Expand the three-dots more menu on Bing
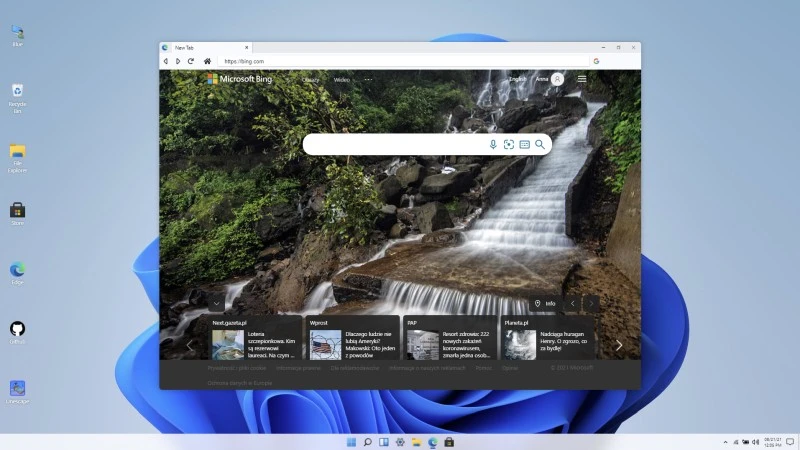The height and width of the screenshot is (450, 800). point(368,80)
